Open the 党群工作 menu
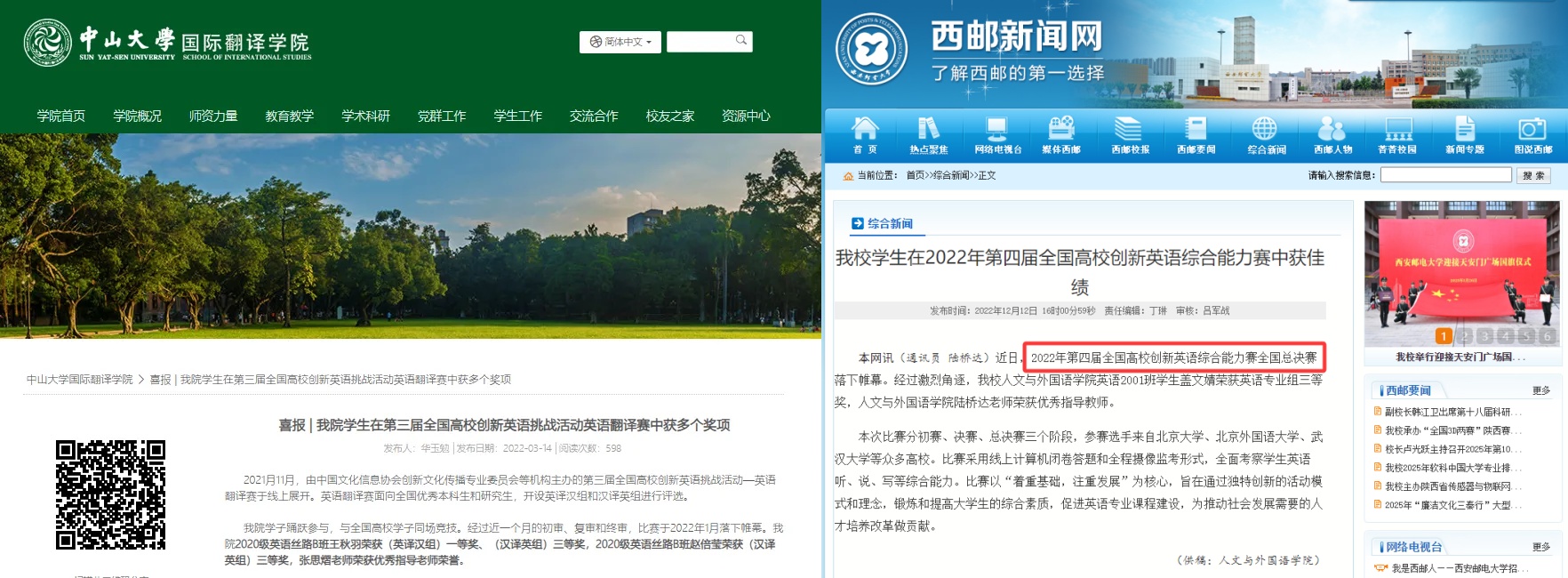Image resolution: width=1568 pixels, height=578 pixels. click(x=442, y=116)
